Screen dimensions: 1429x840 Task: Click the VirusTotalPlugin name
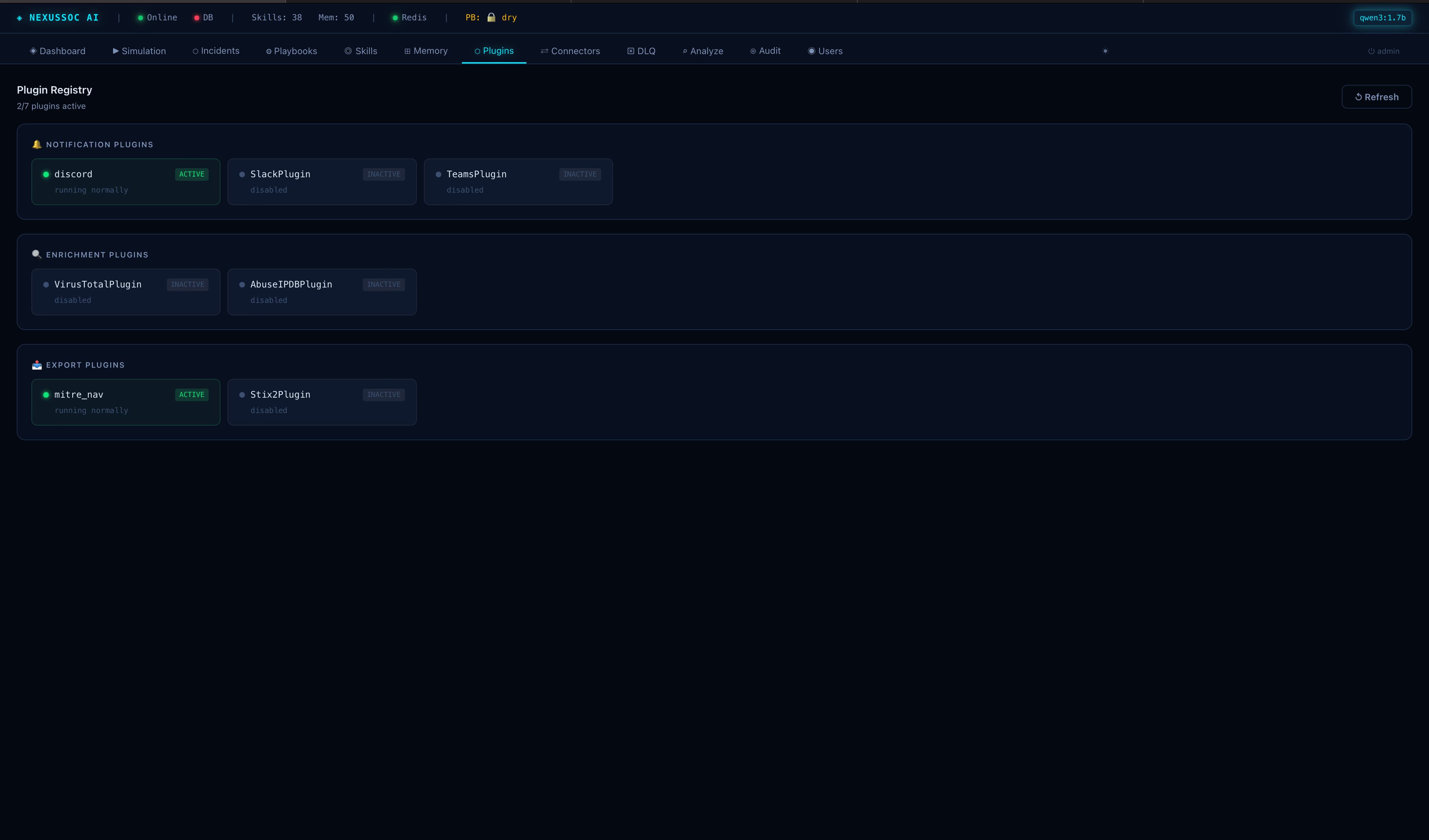[x=98, y=285]
